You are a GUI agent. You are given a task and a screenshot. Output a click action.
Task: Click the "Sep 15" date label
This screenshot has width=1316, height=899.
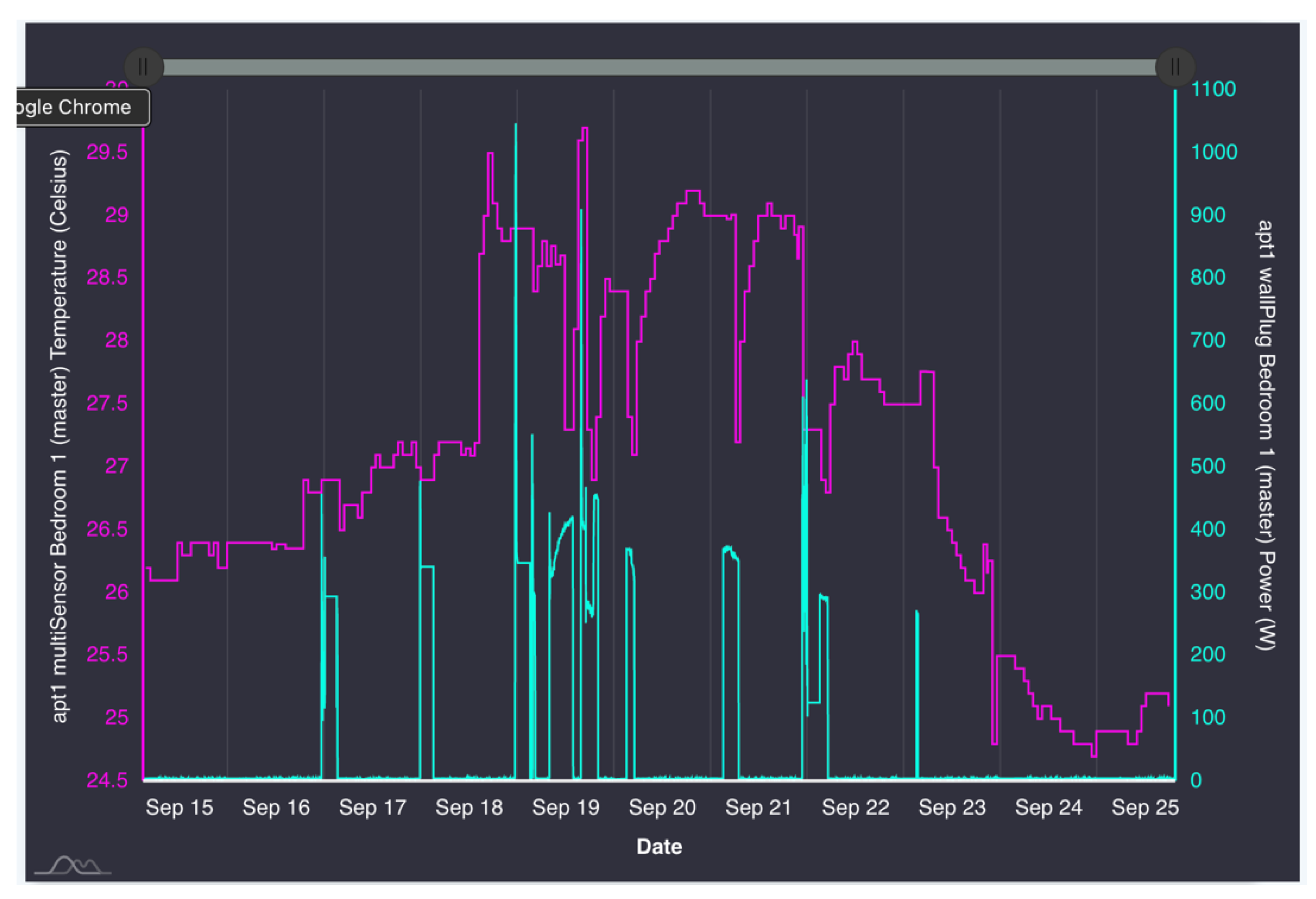(x=180, y=807)
